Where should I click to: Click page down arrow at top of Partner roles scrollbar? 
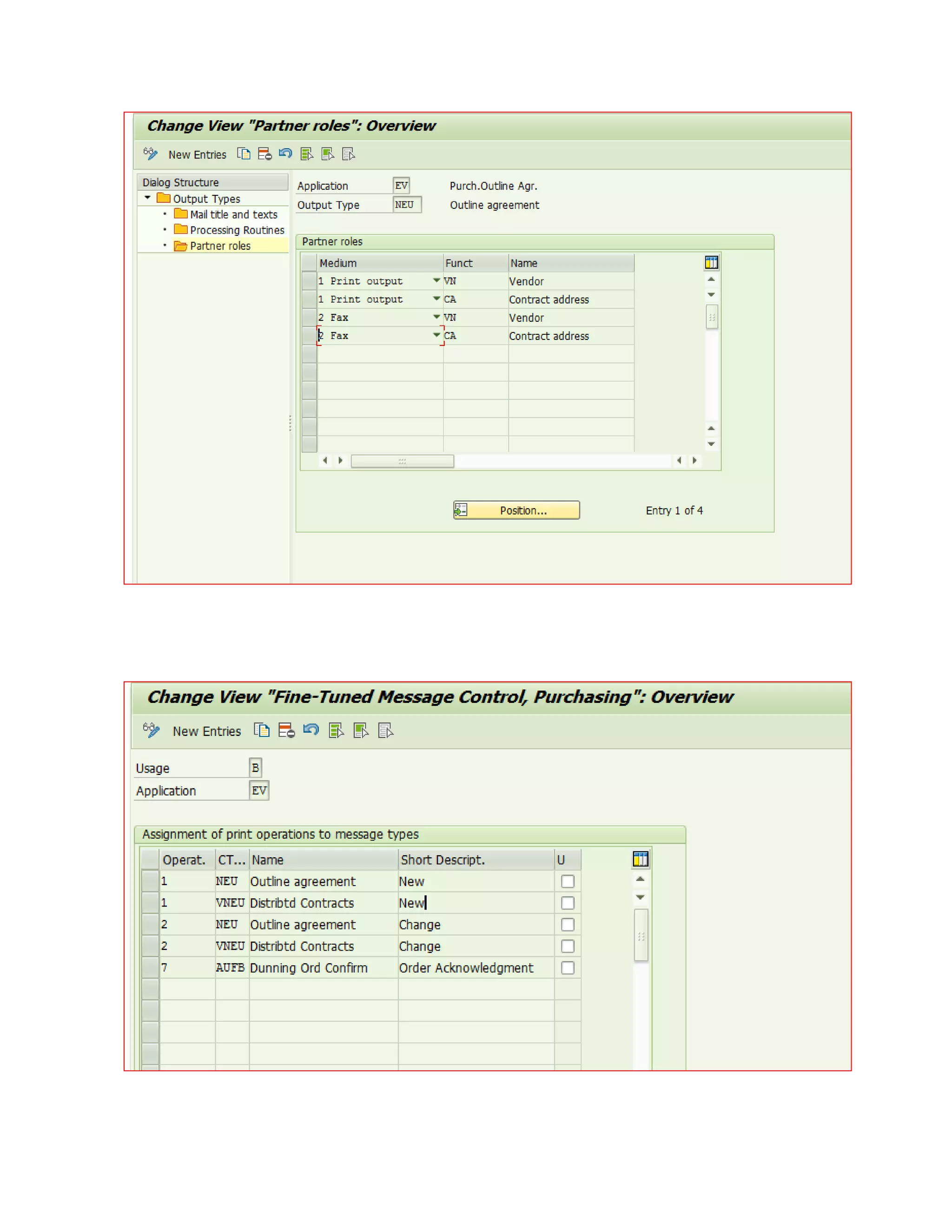click(711, 294)
